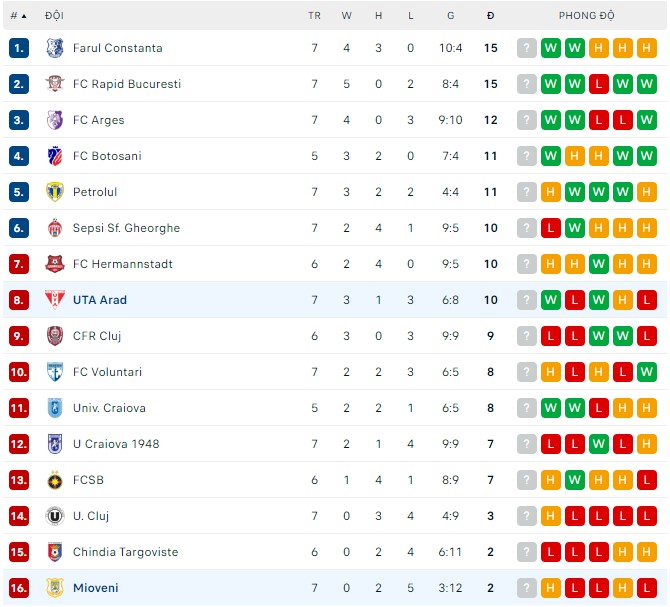
Task: Sort standings by the TR matches header
Action: 314,16
